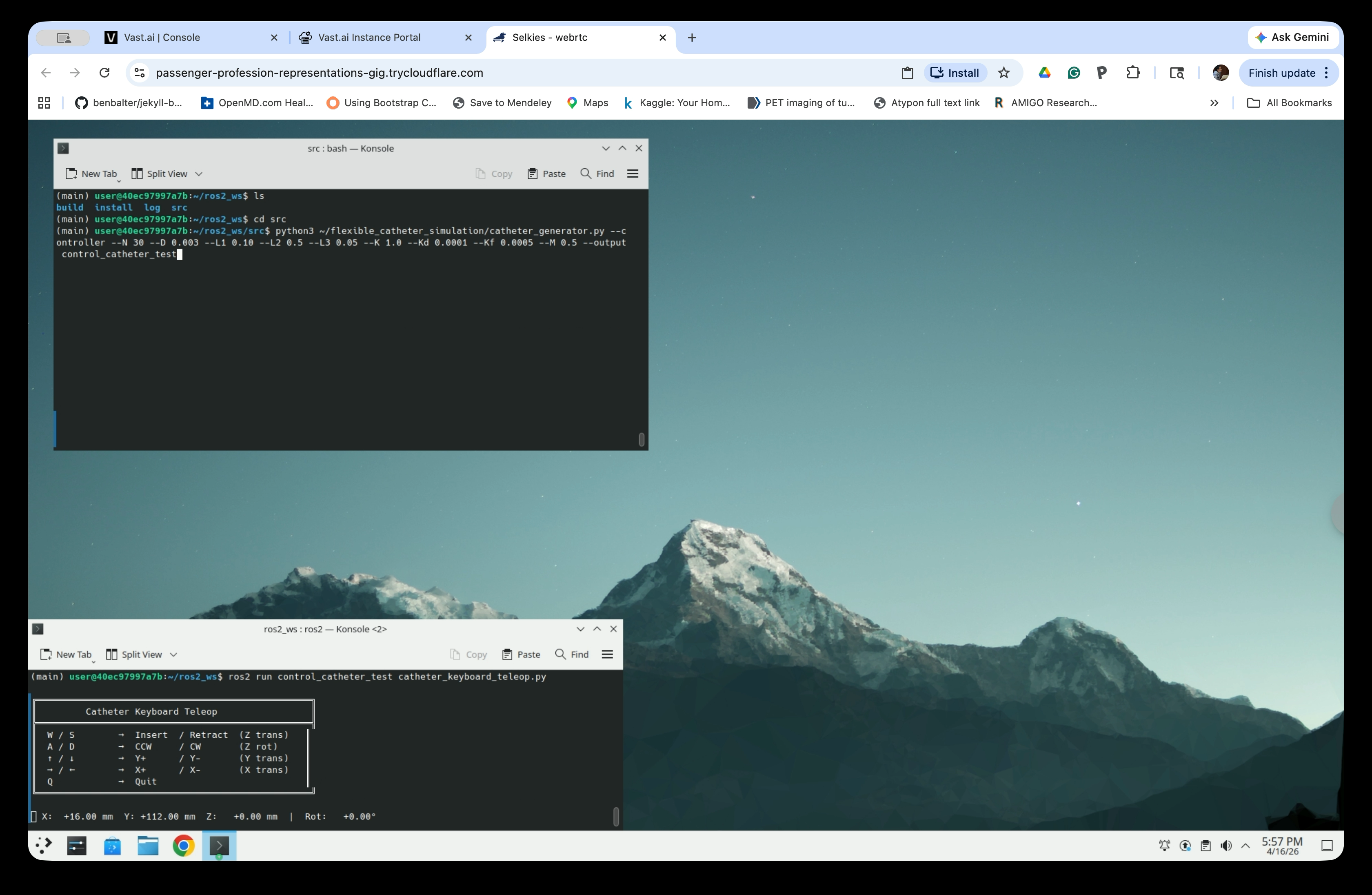Expand the hidden system tray icons

click(1246, 846)
